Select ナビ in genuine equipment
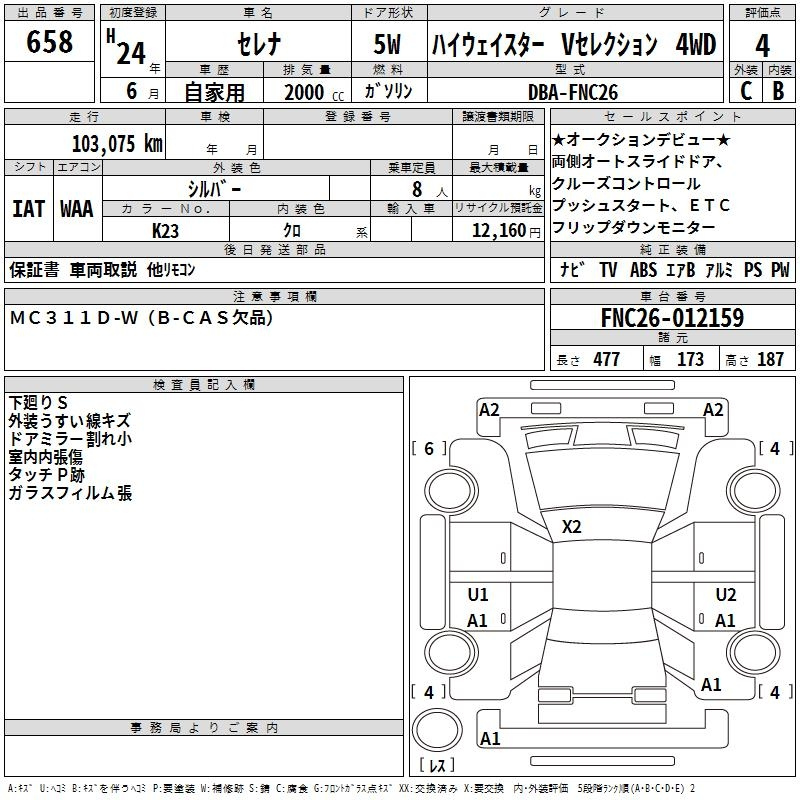Image resolution: width=800 pixels, height=800 pixels. (x=572, y=269)
